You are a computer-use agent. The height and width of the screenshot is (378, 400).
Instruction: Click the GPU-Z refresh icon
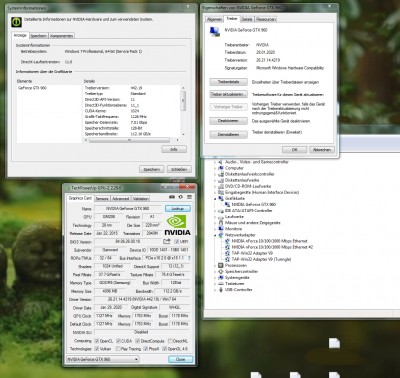(181, 197)
